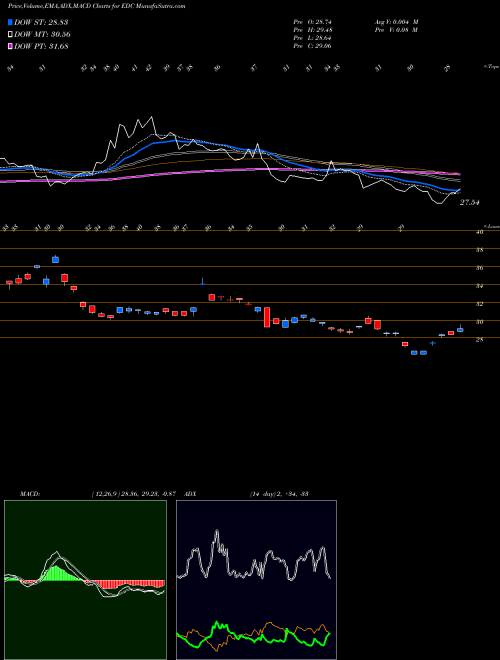Image resolution: width=500 pixels, height=660 pixels.
Task: Click the 'Avg V: 0.004 M' value
Action: pyautogui.click(x=396, y=22)
